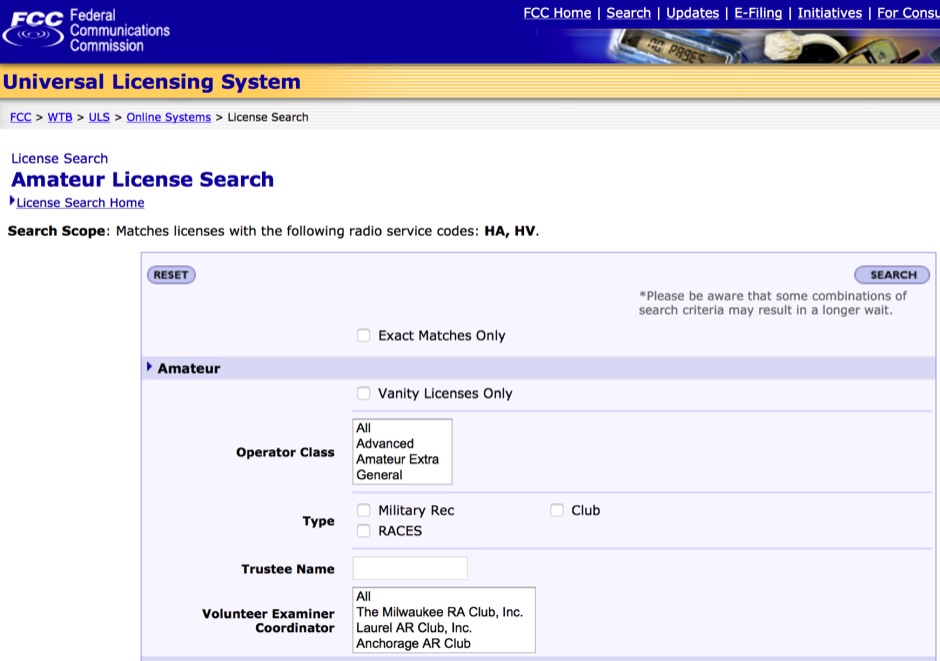Check Vanity Licenses Only option
Viewport: 940px width, 661px height.
click(x=364, y=394)
